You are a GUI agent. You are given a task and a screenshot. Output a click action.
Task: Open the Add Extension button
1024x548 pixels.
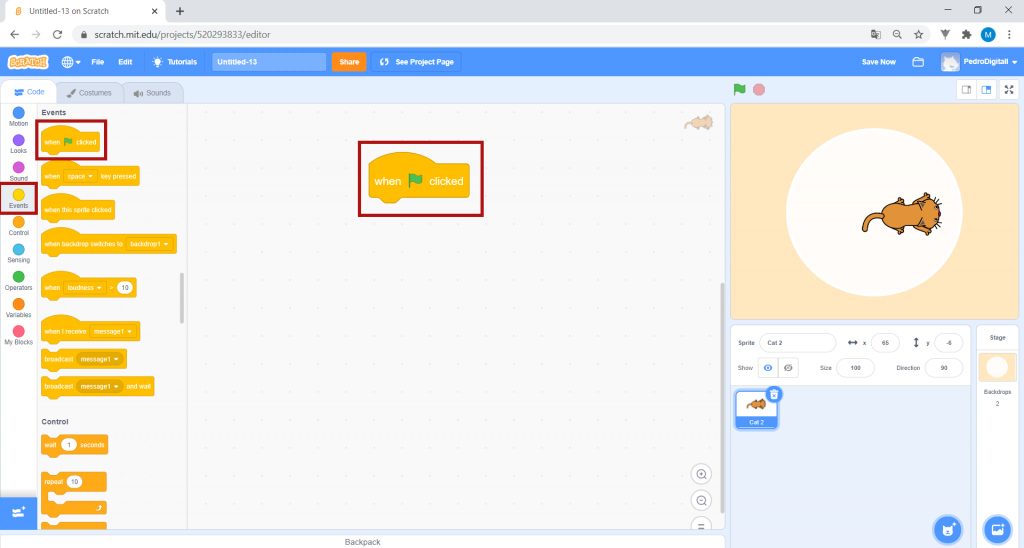pos(18,512)
